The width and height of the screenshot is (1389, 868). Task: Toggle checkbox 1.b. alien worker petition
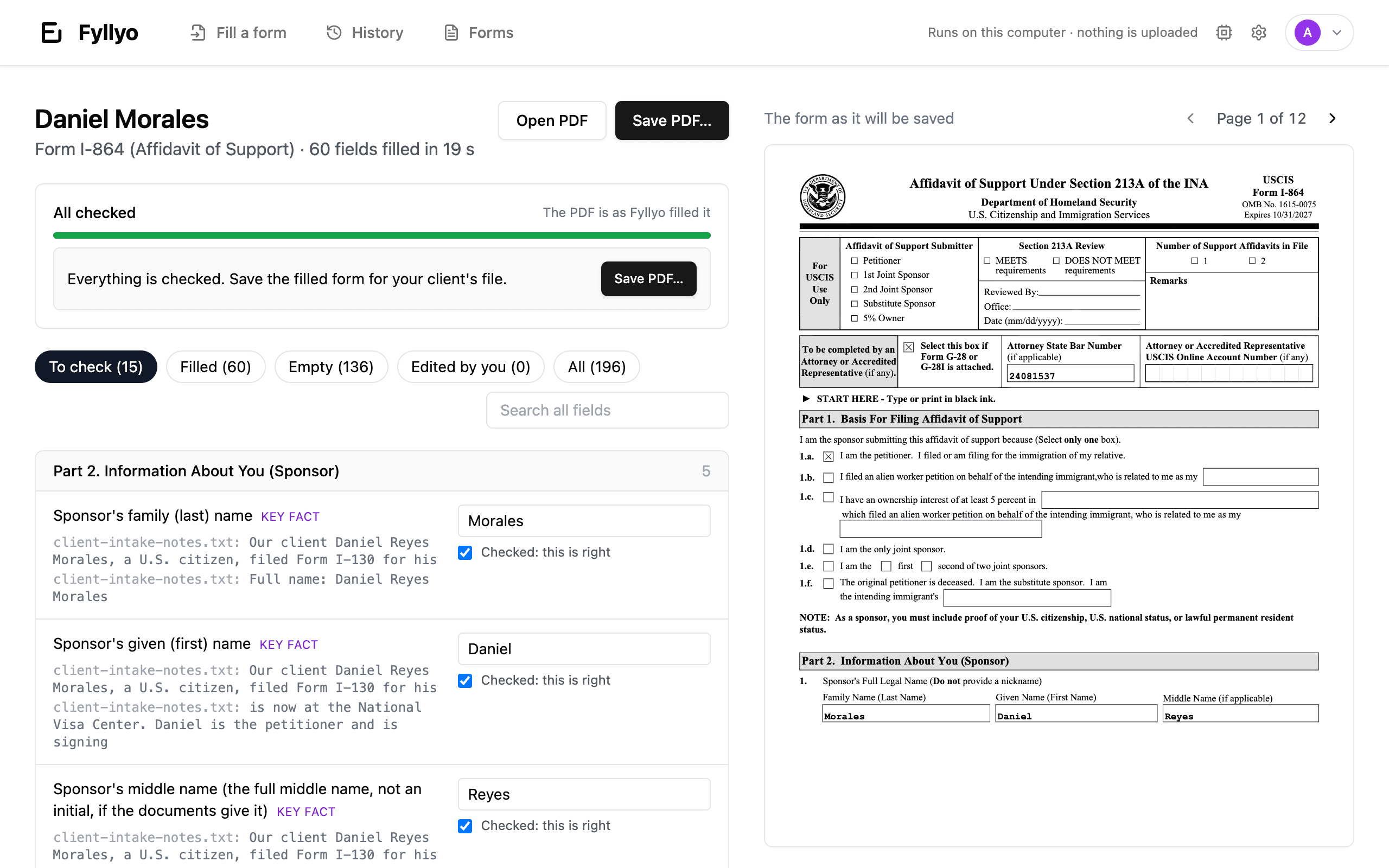click(x=828, y=477)
